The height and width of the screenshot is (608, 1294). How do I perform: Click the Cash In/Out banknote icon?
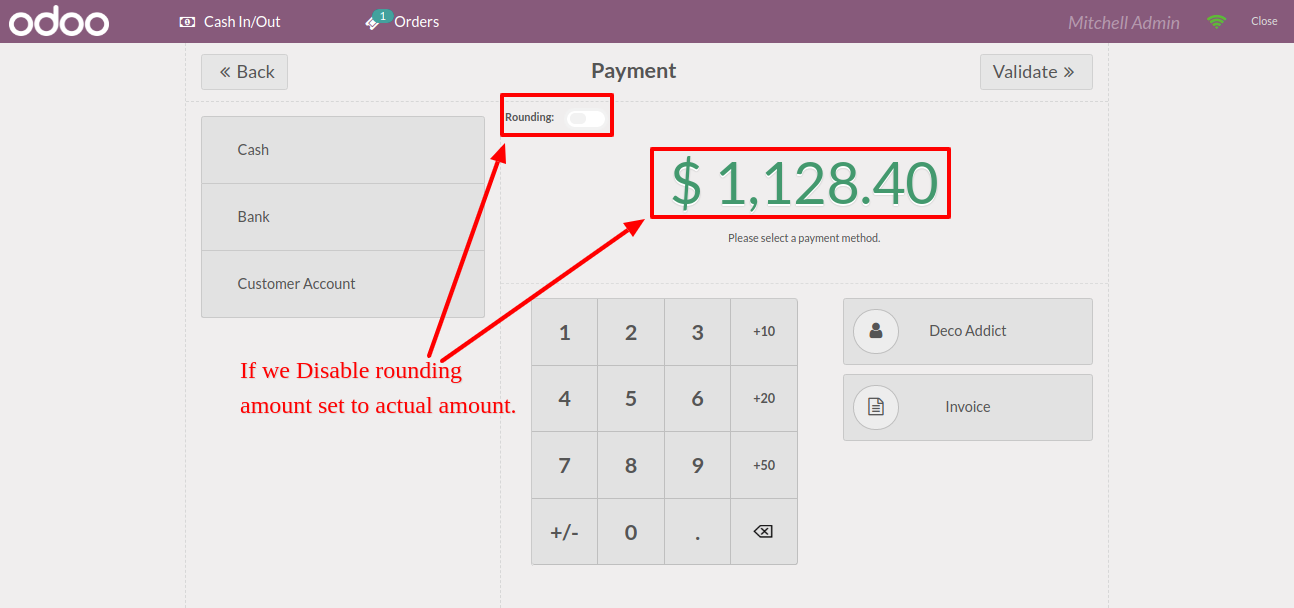click(187, 21)
